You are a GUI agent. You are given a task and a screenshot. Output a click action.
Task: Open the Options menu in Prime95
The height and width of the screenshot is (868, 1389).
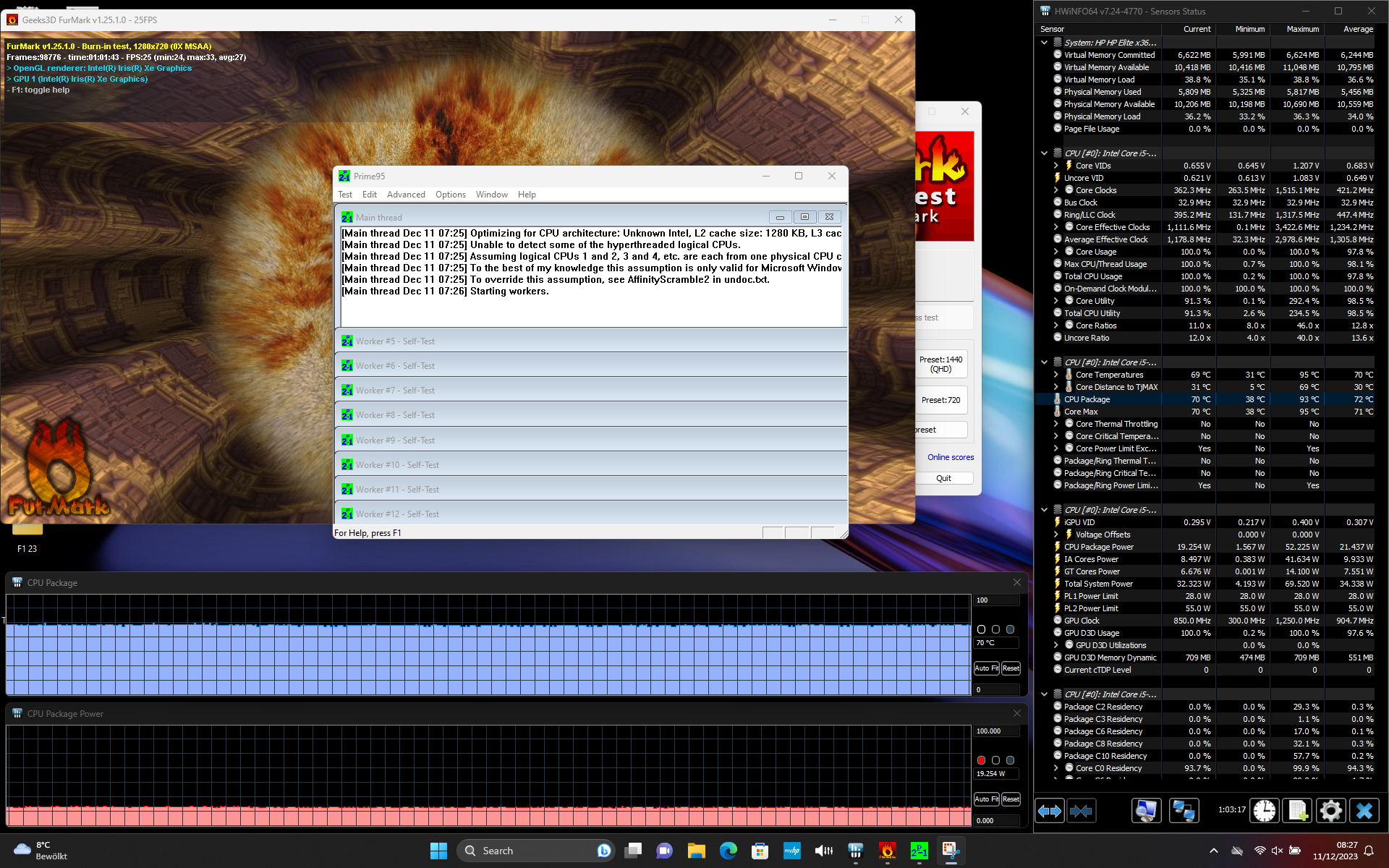click(x=450, y=195)
